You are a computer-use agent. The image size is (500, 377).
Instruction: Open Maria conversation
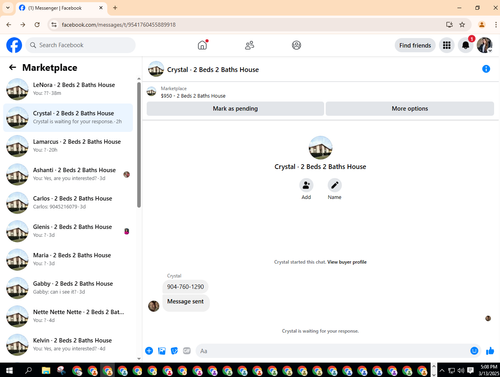click(x=68, y=259)
